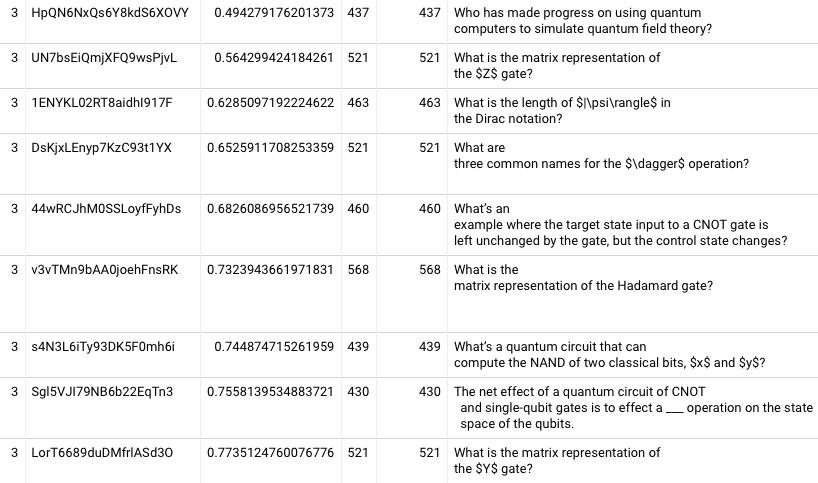Select the ID UN7bsEiQmjXFQ9wsPjvL
This screenshot has height=483, width=818.
click(104, 58)
